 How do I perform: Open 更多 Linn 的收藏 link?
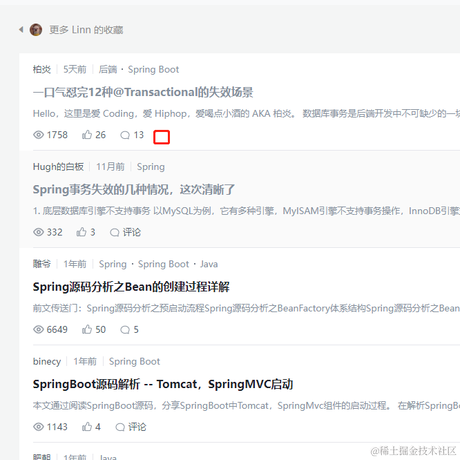(x=86, y=30)
